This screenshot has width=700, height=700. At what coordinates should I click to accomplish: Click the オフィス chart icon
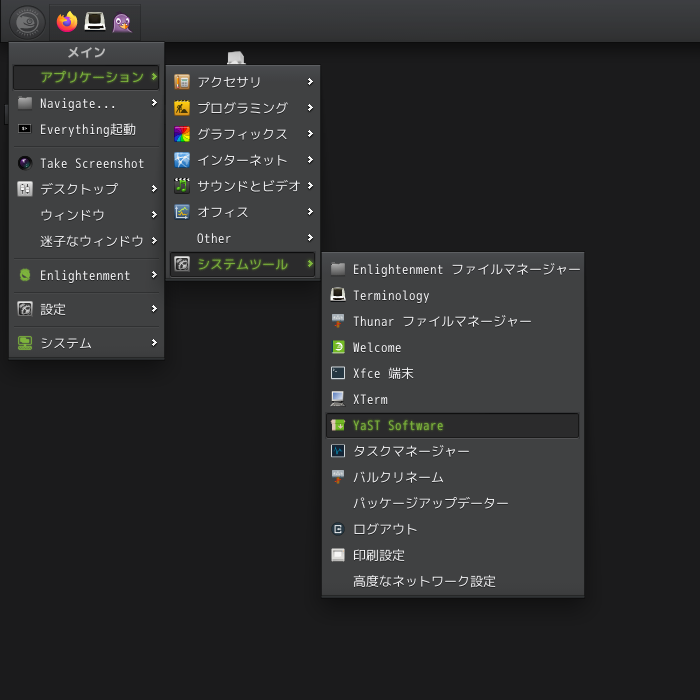182,212
